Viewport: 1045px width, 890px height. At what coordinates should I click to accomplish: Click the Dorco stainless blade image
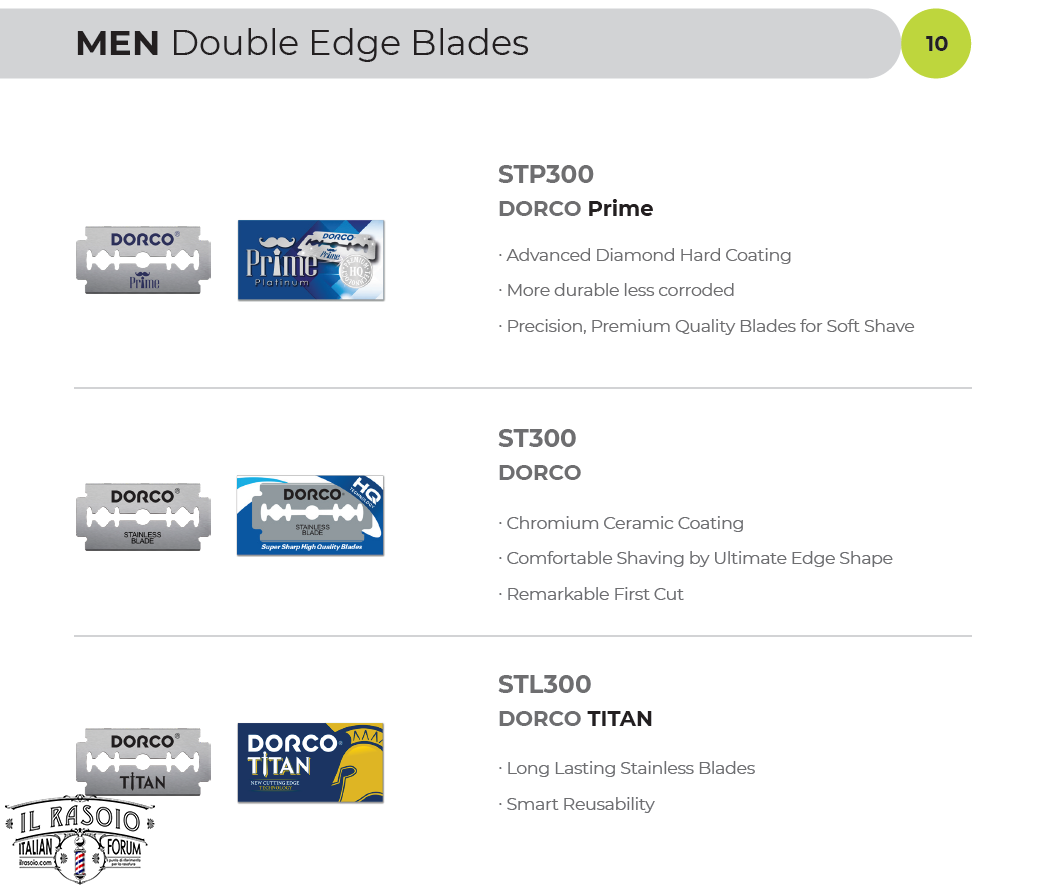[x=144, y=517]
